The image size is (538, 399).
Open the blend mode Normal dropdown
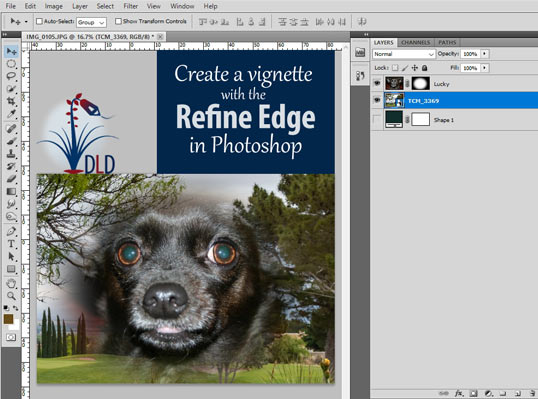click(404, 54)
